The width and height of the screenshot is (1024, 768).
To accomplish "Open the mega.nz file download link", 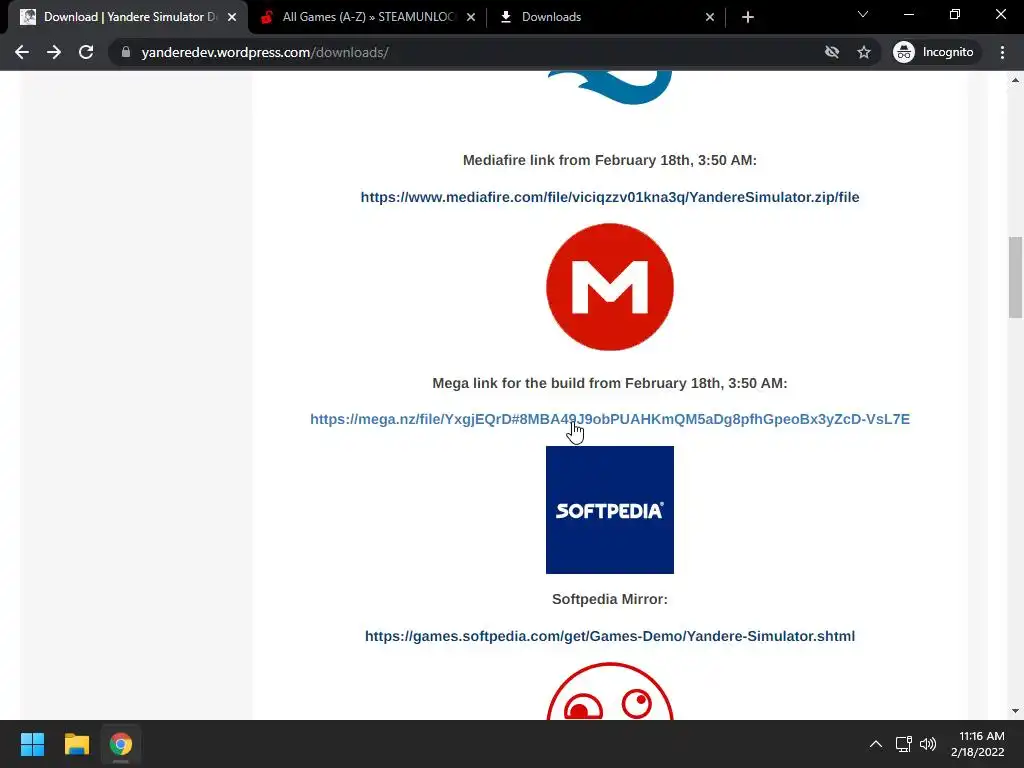I will click(610, 419).
